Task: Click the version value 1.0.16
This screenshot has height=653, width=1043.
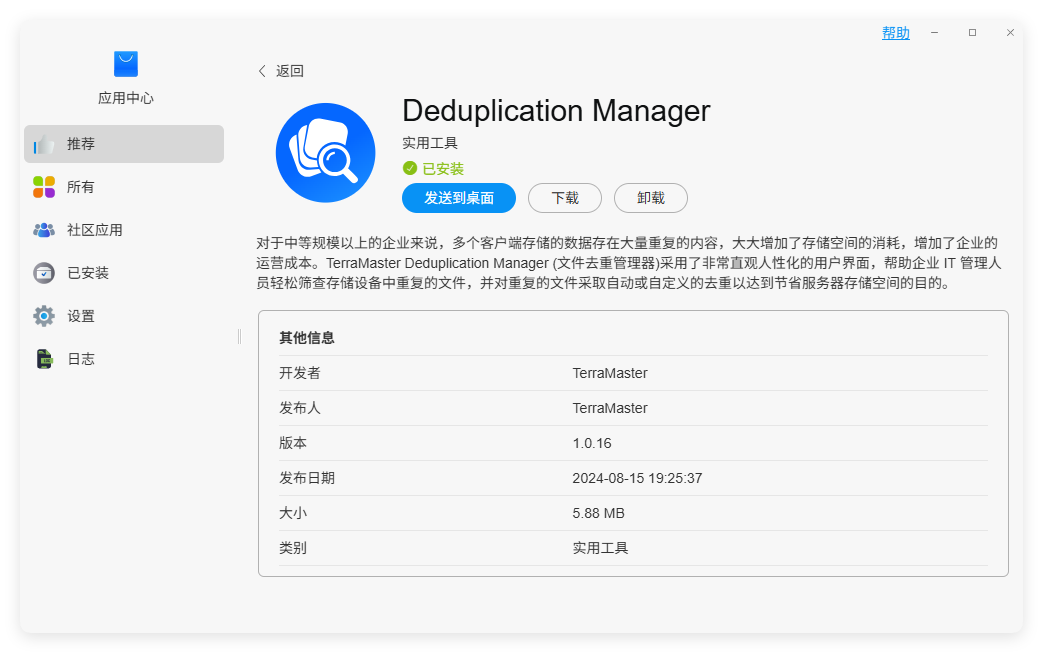Action: click(592, 444)
